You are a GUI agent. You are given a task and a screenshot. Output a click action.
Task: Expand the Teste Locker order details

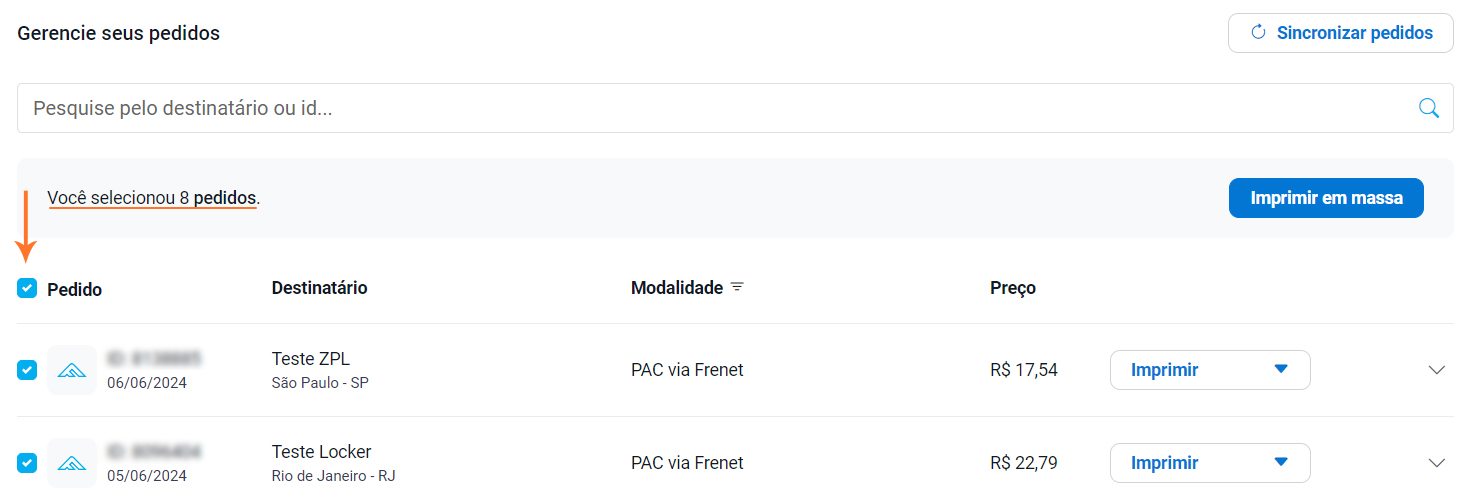1437,463
